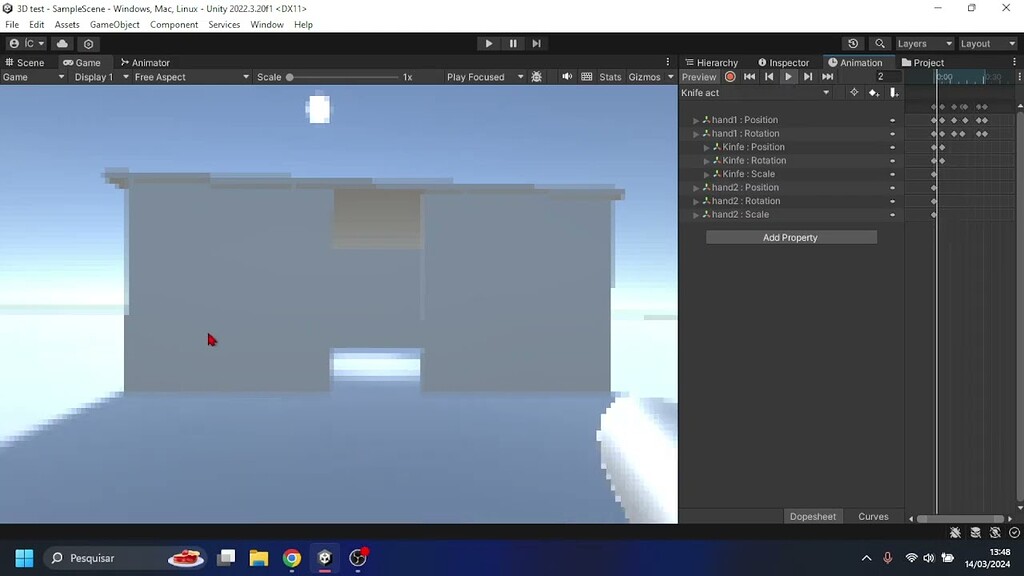Switch to Curves view in Animation window
Viewport: 1024px width, 576px height.
[873, 516]
